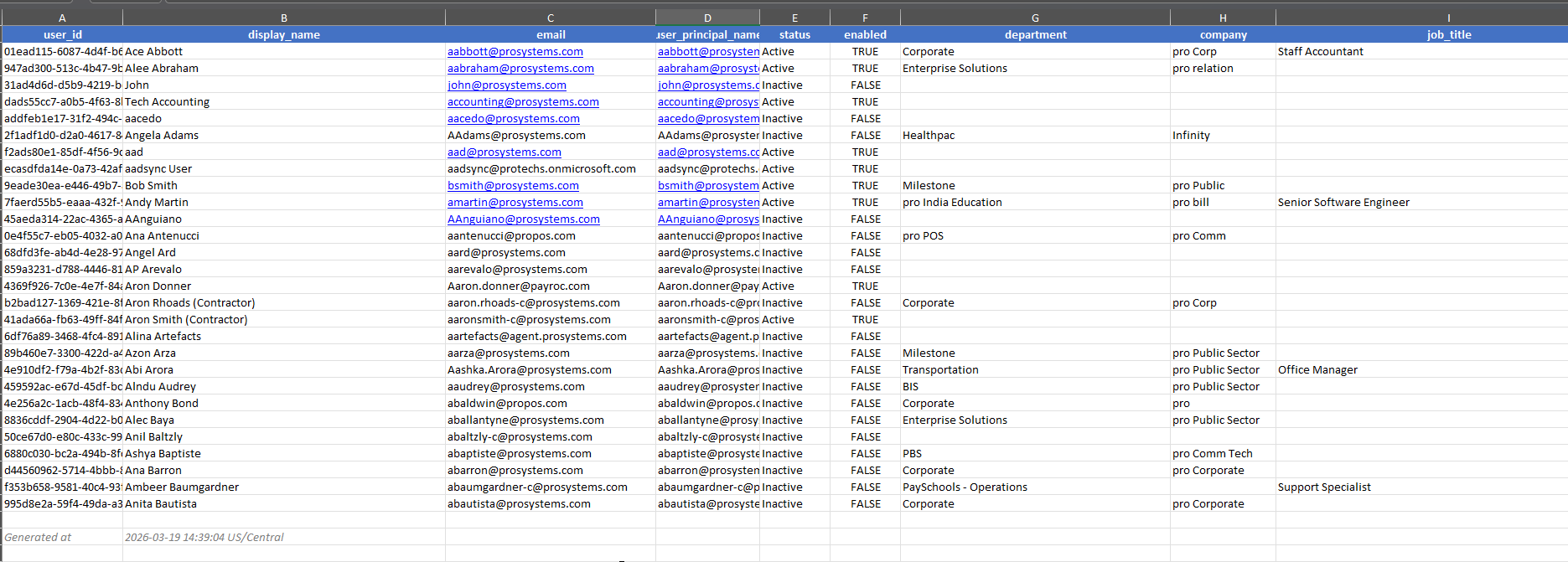Select the BIS department cell
Image resolution: width=1568 pixels, height=562 pixels.
coord(1035,386)
